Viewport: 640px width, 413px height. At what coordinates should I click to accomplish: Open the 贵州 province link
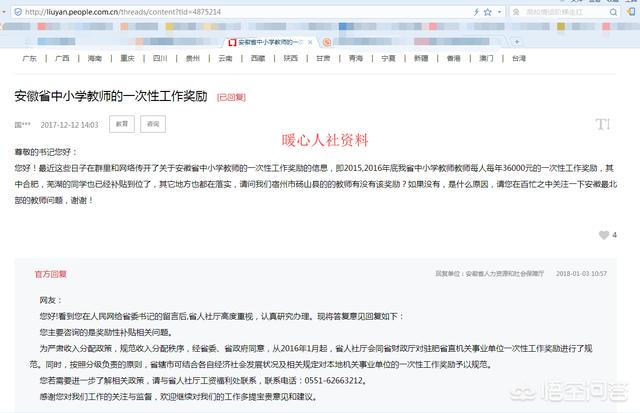193,58
